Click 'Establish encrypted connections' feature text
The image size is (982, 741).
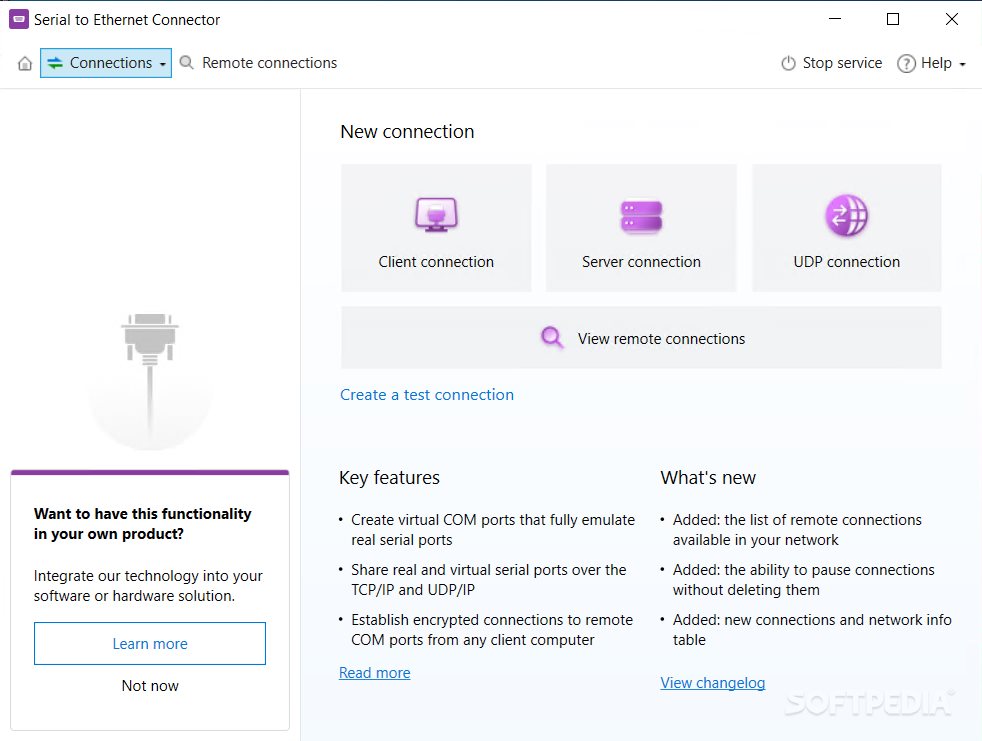click(x=492, y=630)
